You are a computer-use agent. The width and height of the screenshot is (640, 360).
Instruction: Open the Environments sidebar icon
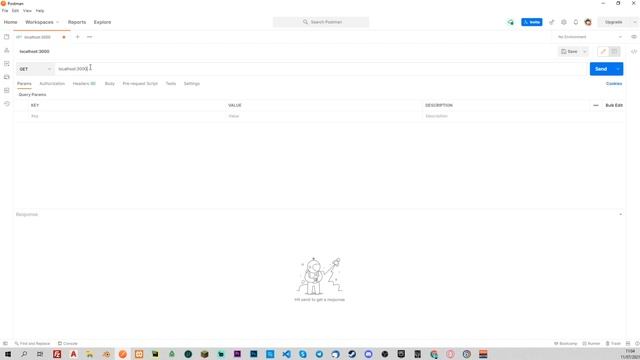point(7,64)
